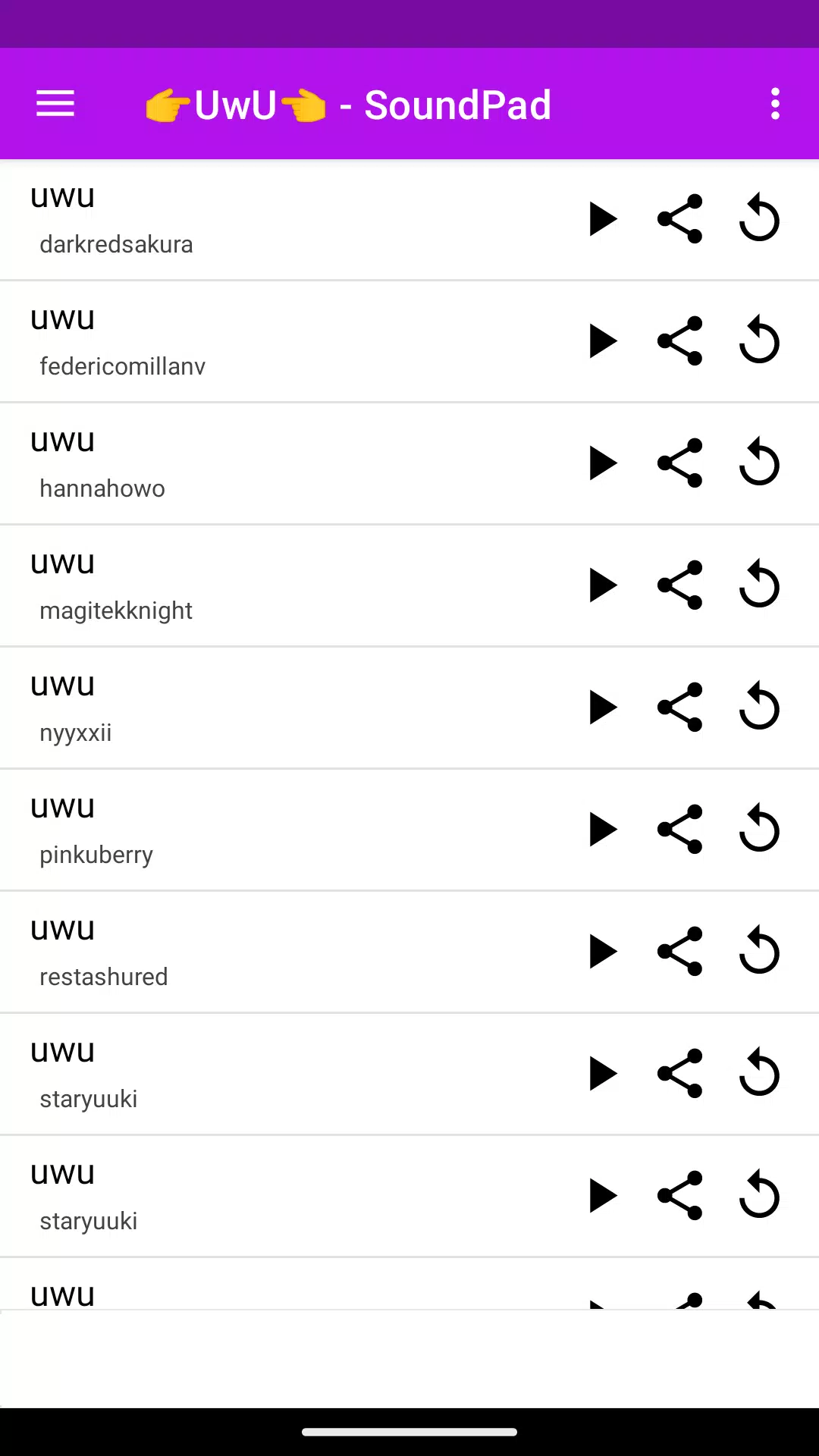The height and width of the screenshot is (1456, 819).
Task: Replay the darkredsakura sound
Action: [x=759, y=219]
